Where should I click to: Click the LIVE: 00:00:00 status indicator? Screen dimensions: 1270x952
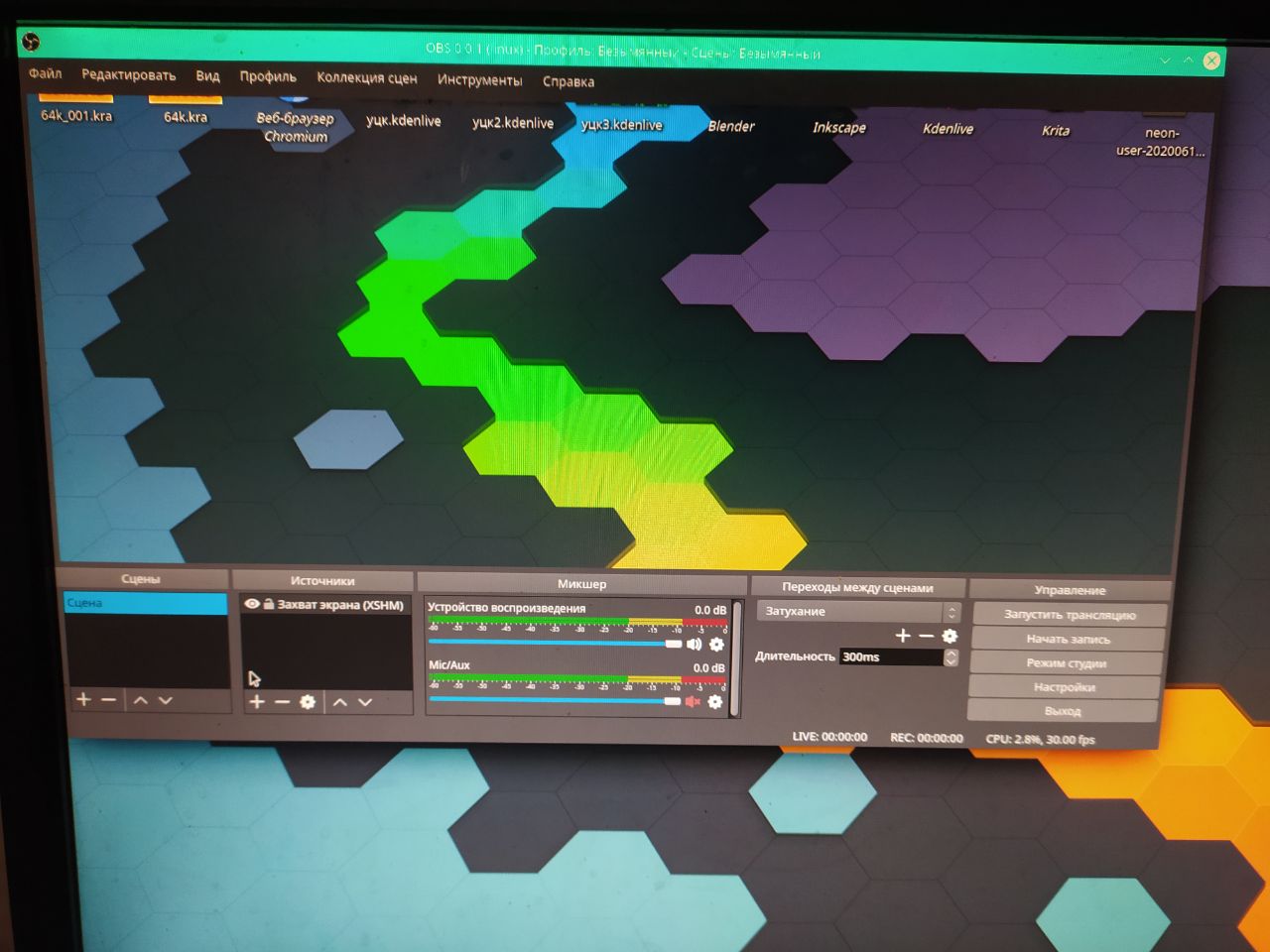click(x=829, y=737)
